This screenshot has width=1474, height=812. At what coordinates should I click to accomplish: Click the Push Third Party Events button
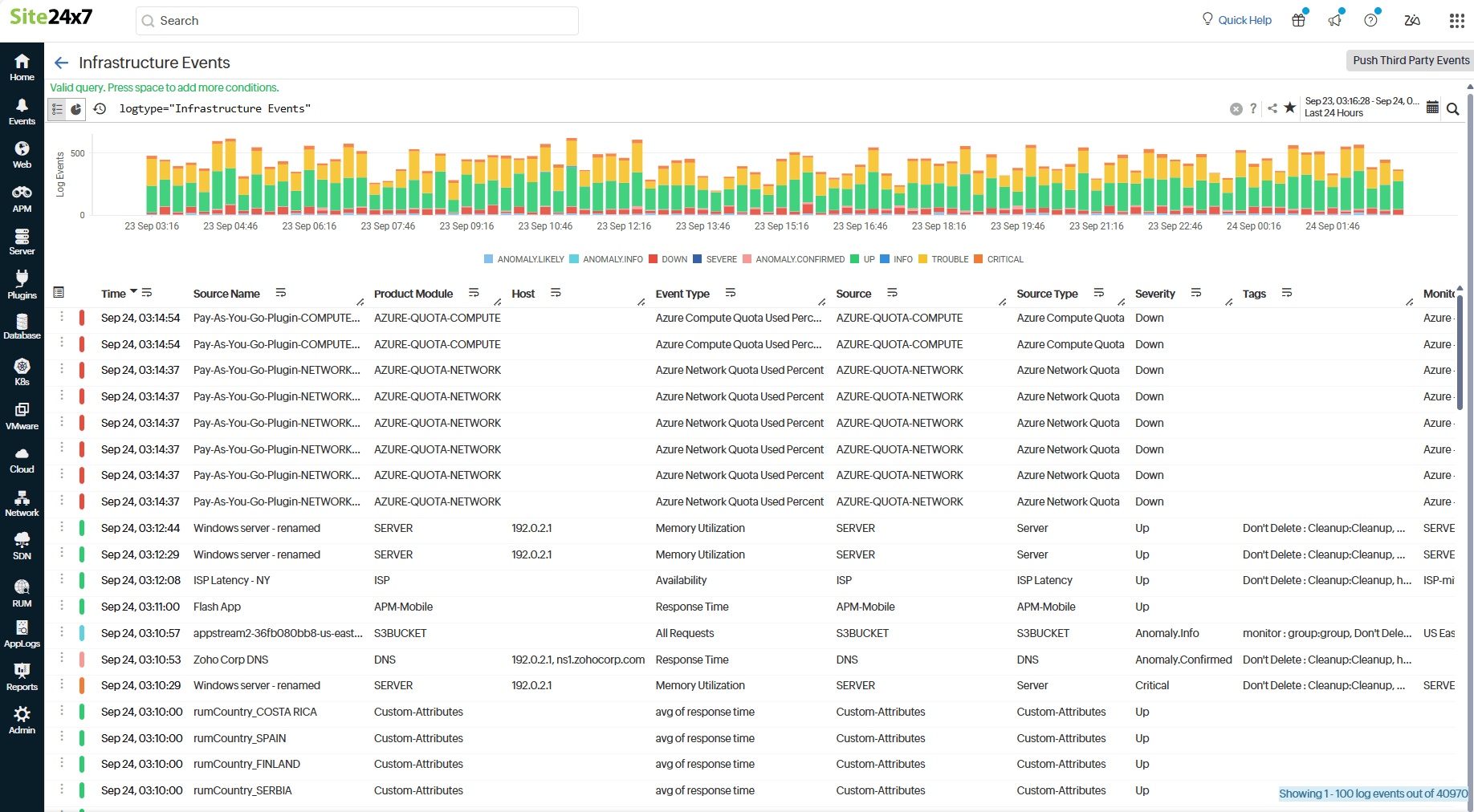click(1410, 60)
